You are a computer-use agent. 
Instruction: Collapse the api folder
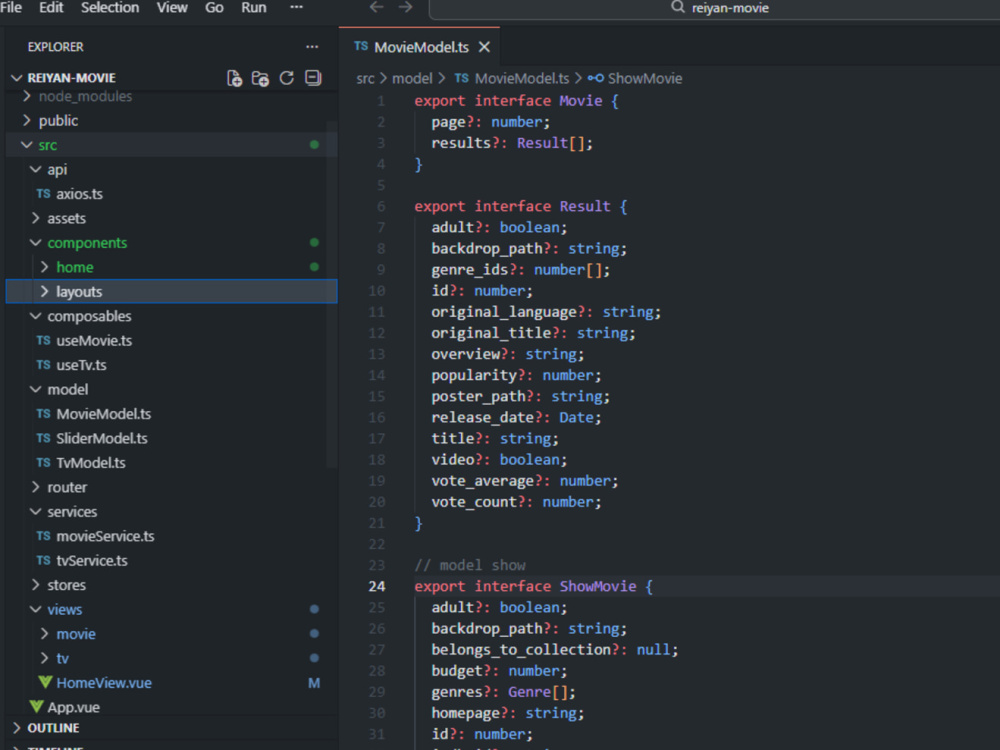point(36,169)
